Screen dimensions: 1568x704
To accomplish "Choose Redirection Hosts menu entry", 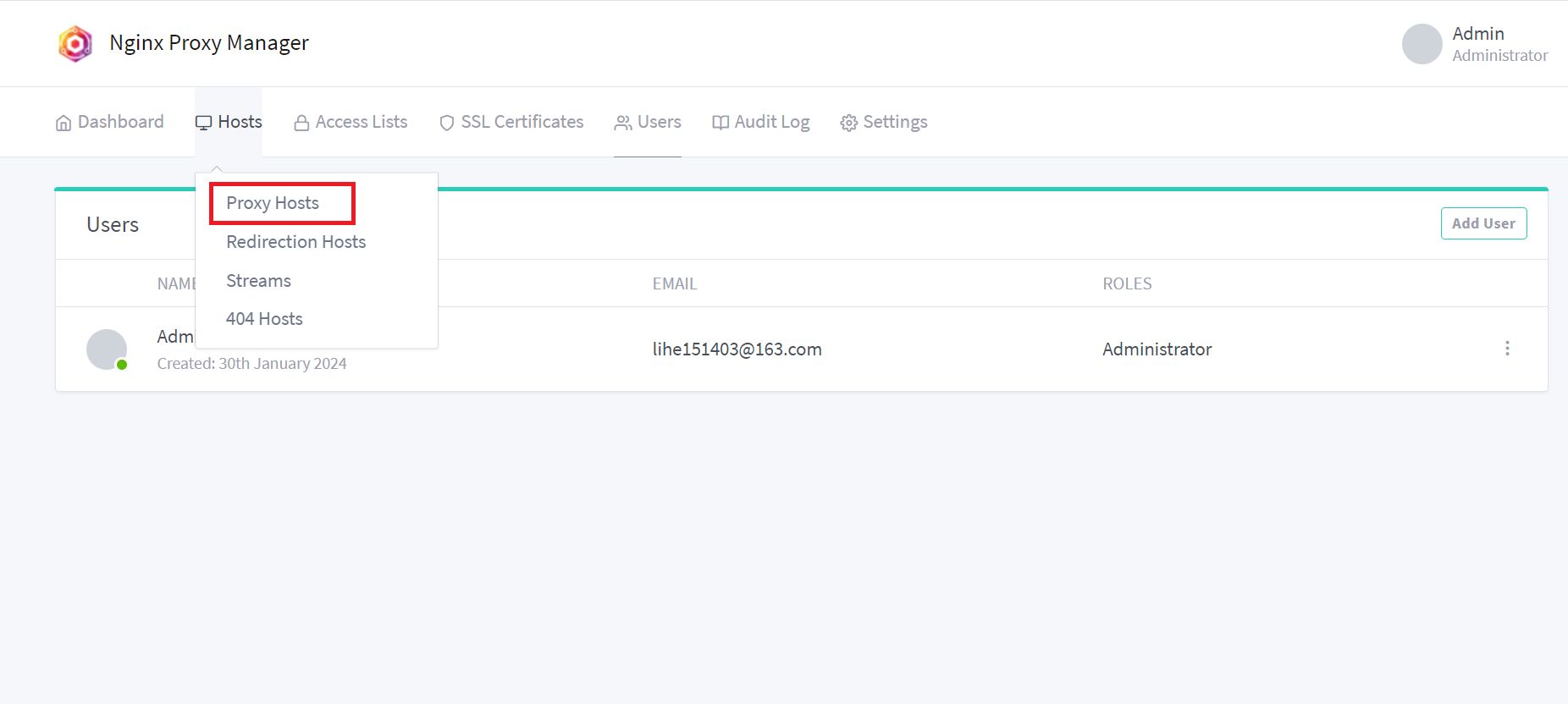I will coord(295,242).
